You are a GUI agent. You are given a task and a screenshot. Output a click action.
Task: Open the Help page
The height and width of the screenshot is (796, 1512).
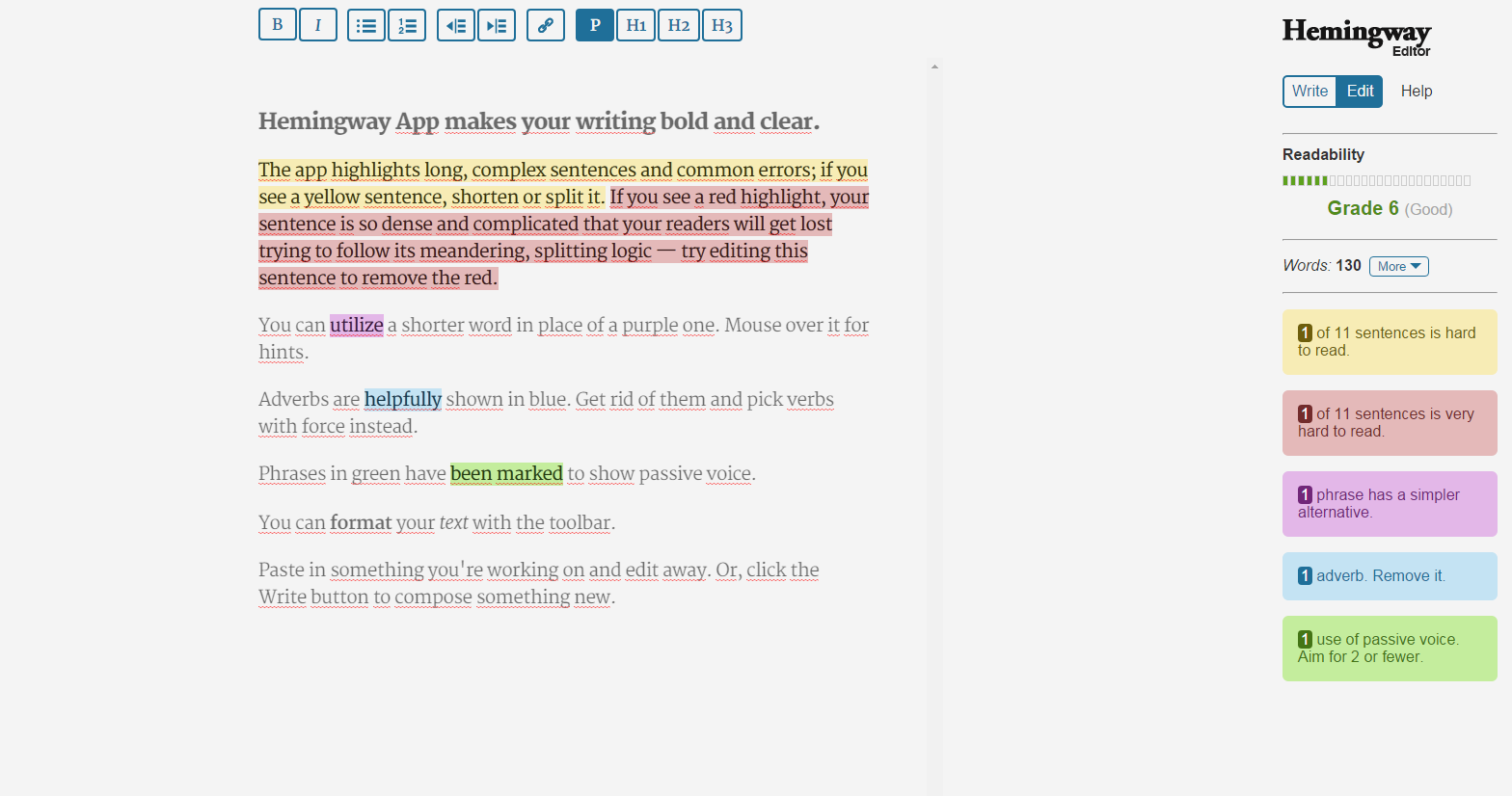click(x=1417, y=92)
